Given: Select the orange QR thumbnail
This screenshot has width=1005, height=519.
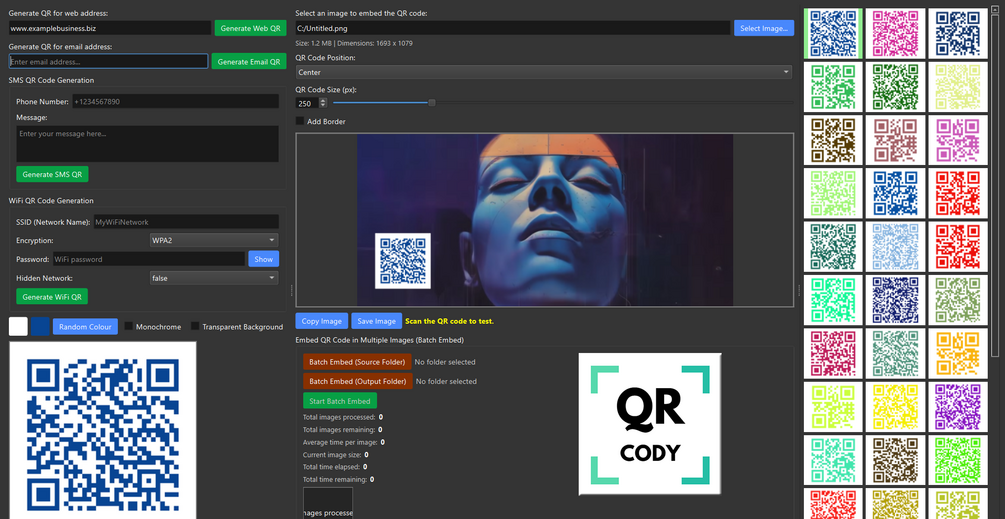Looking at the screenshot, I should [958, 354].
